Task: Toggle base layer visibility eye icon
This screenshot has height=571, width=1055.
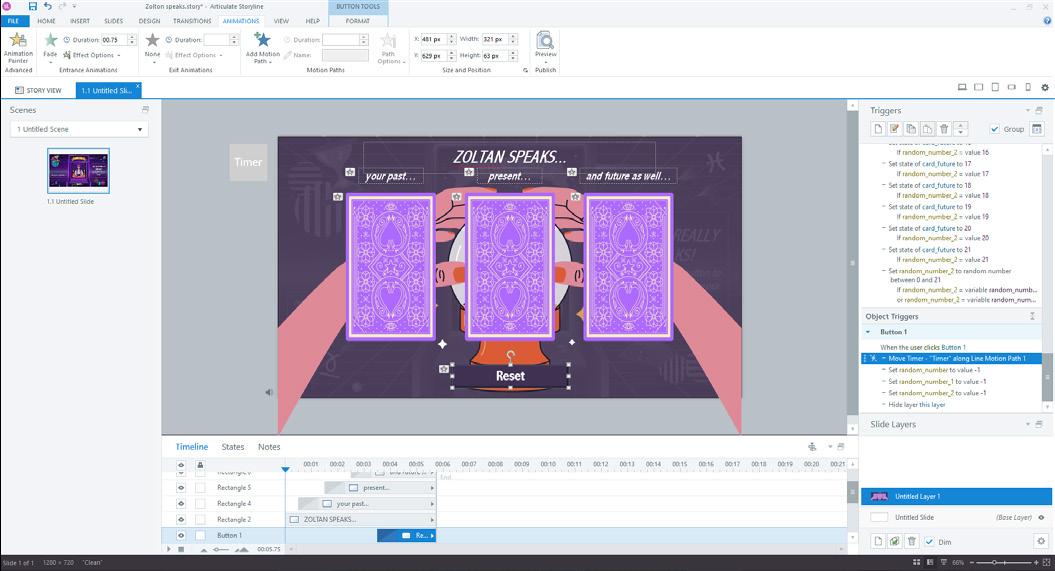Action: click(1042, 517)
